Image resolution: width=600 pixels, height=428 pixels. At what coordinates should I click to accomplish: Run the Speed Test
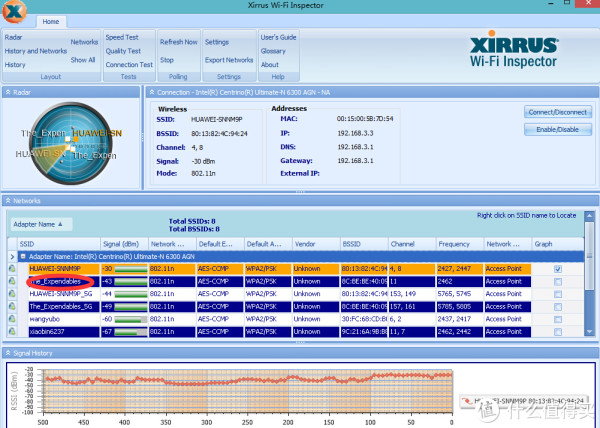pyautogui.click(x=122, y=37)
